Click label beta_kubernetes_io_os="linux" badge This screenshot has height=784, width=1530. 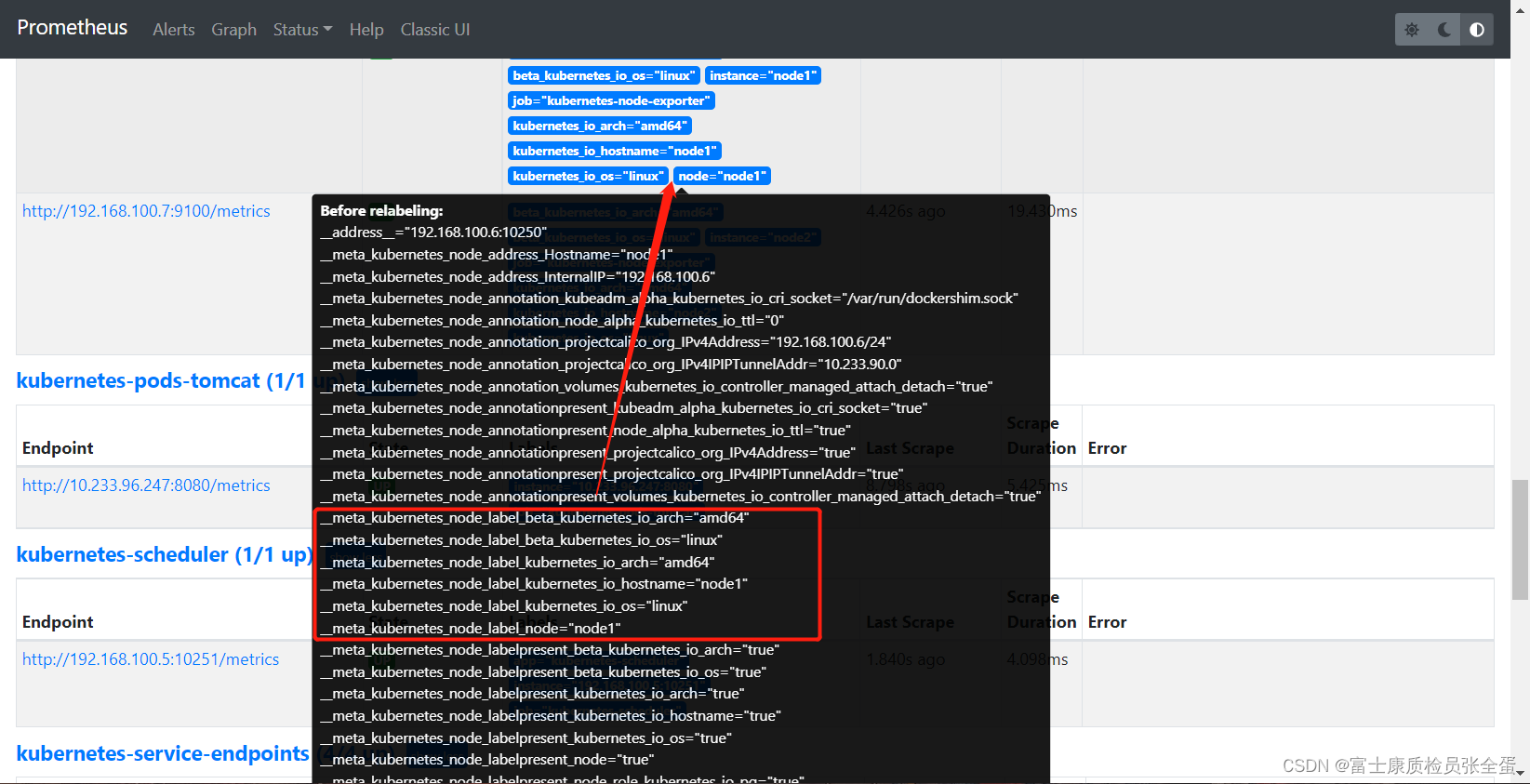tap(604, 75)
